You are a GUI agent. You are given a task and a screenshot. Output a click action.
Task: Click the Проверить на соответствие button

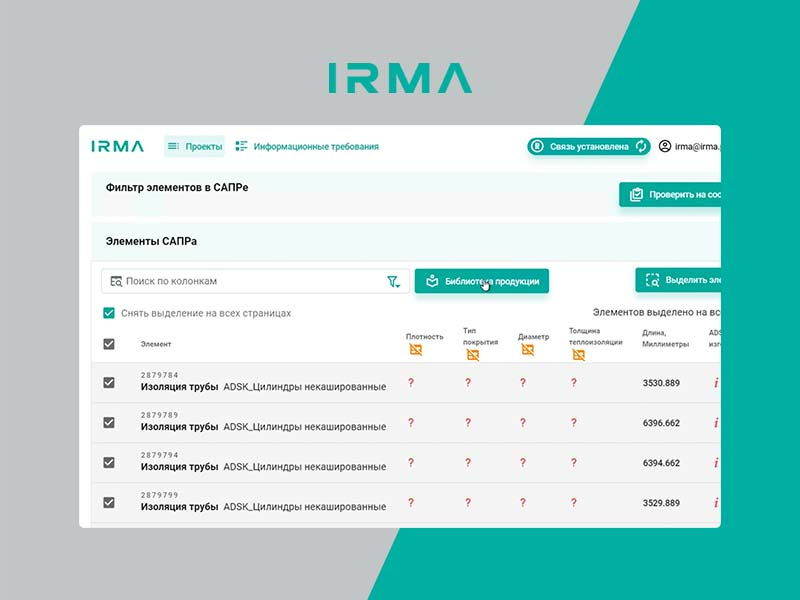[670, 194]
